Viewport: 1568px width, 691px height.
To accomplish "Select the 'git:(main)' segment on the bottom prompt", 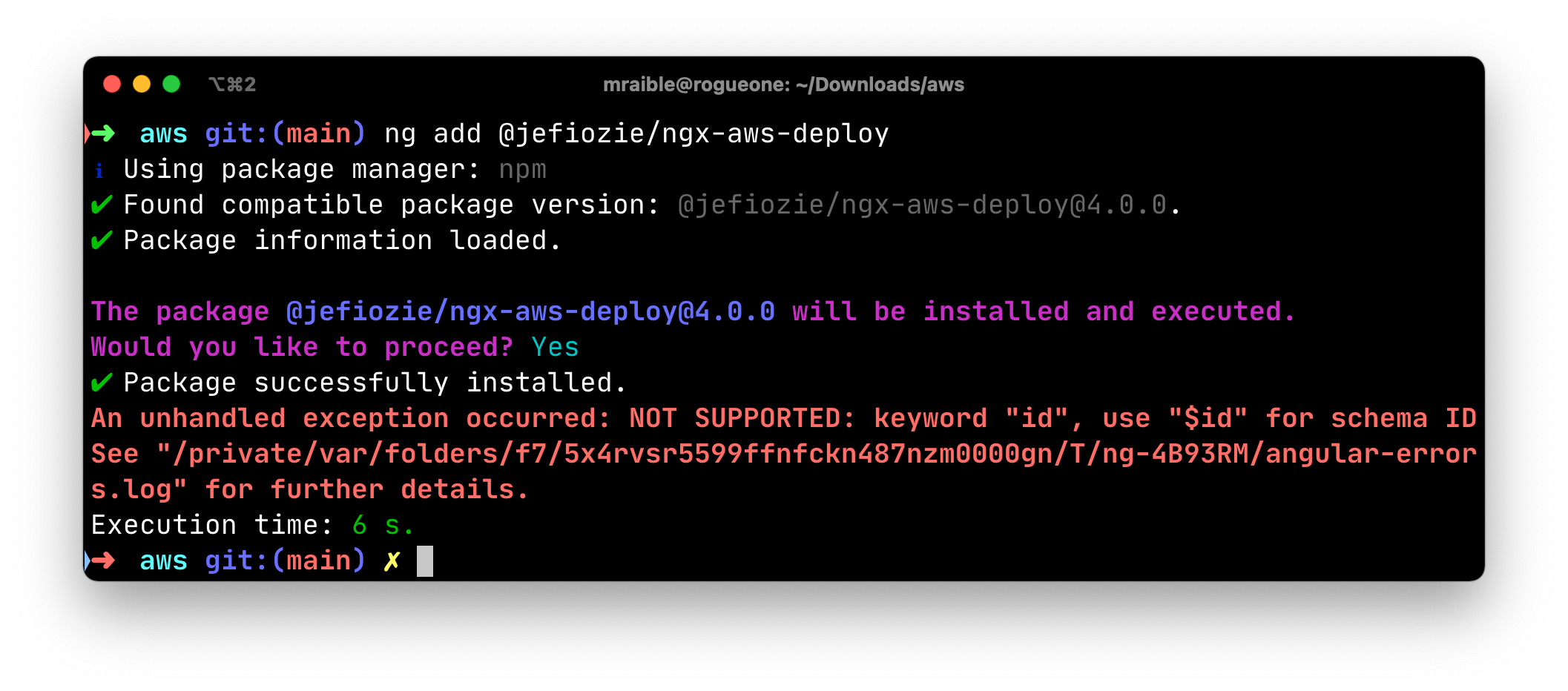I will [x=285, y=561].
